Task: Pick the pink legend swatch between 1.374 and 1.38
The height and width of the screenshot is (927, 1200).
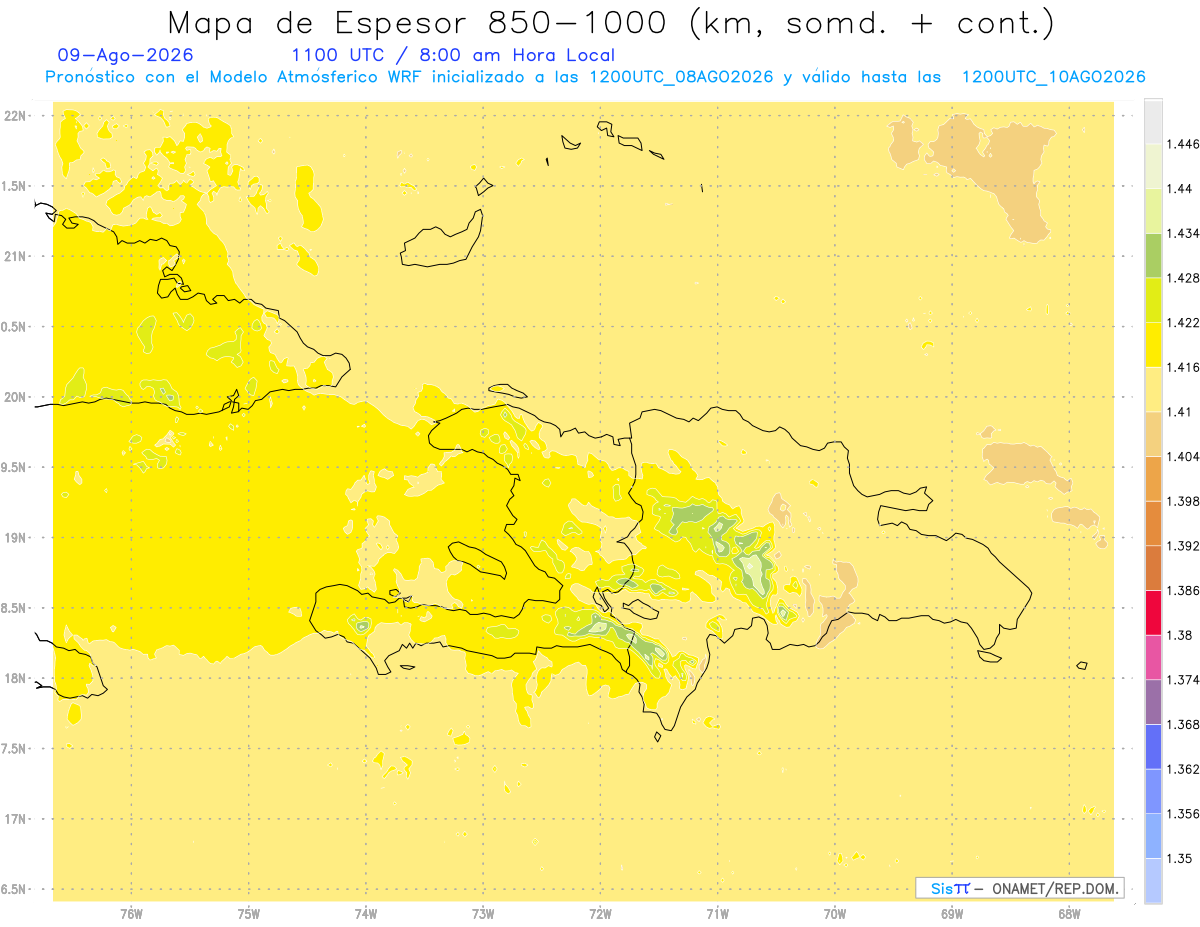Action: (1153, 657)
